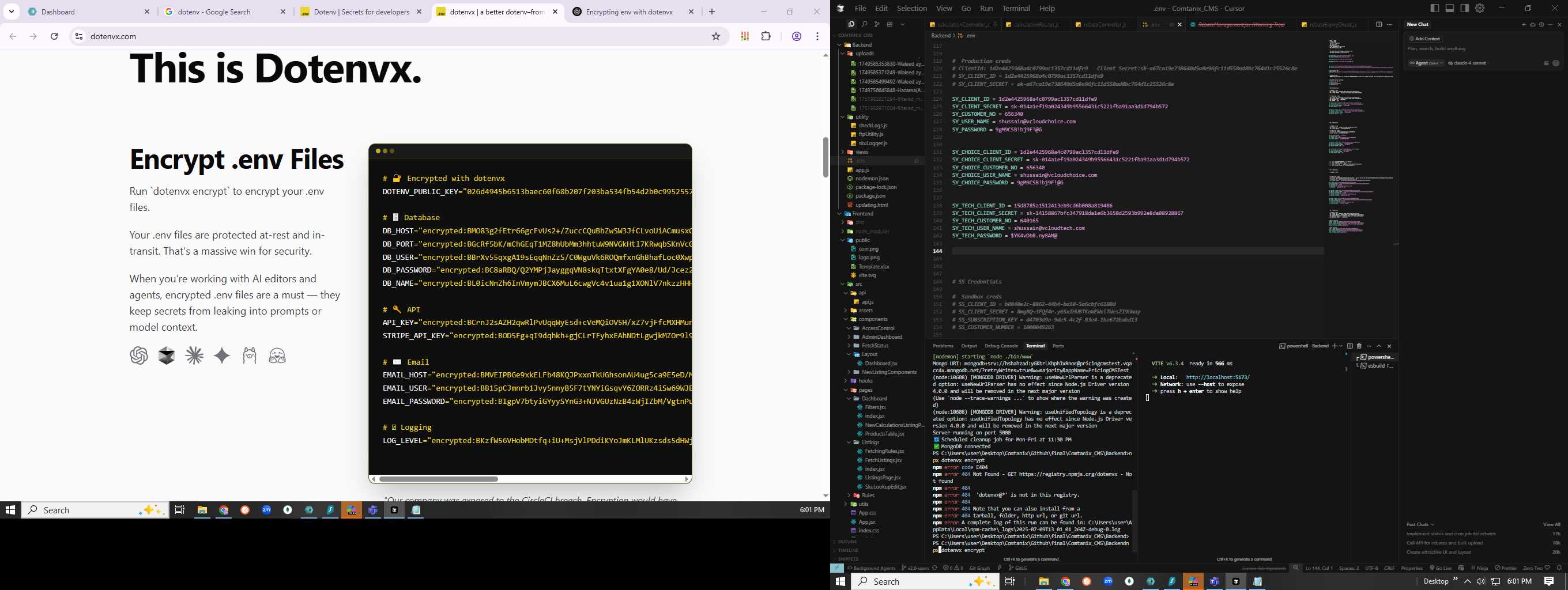This screenshot has width=1568, height=590.
Task: Click v2.0-users git branch indicator
Action: tap(915, 568)
